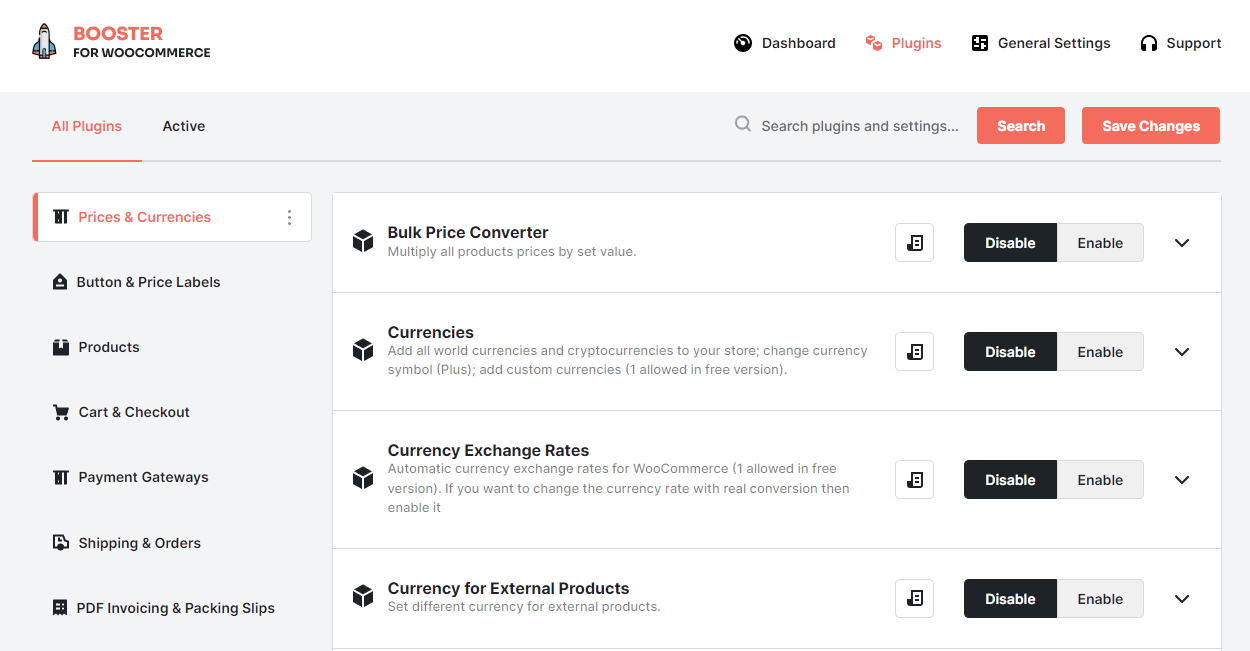The image size is (1250, 651).
Task: Select Payment Gateways in the sidebar
Action: click(x=141, y=477)
